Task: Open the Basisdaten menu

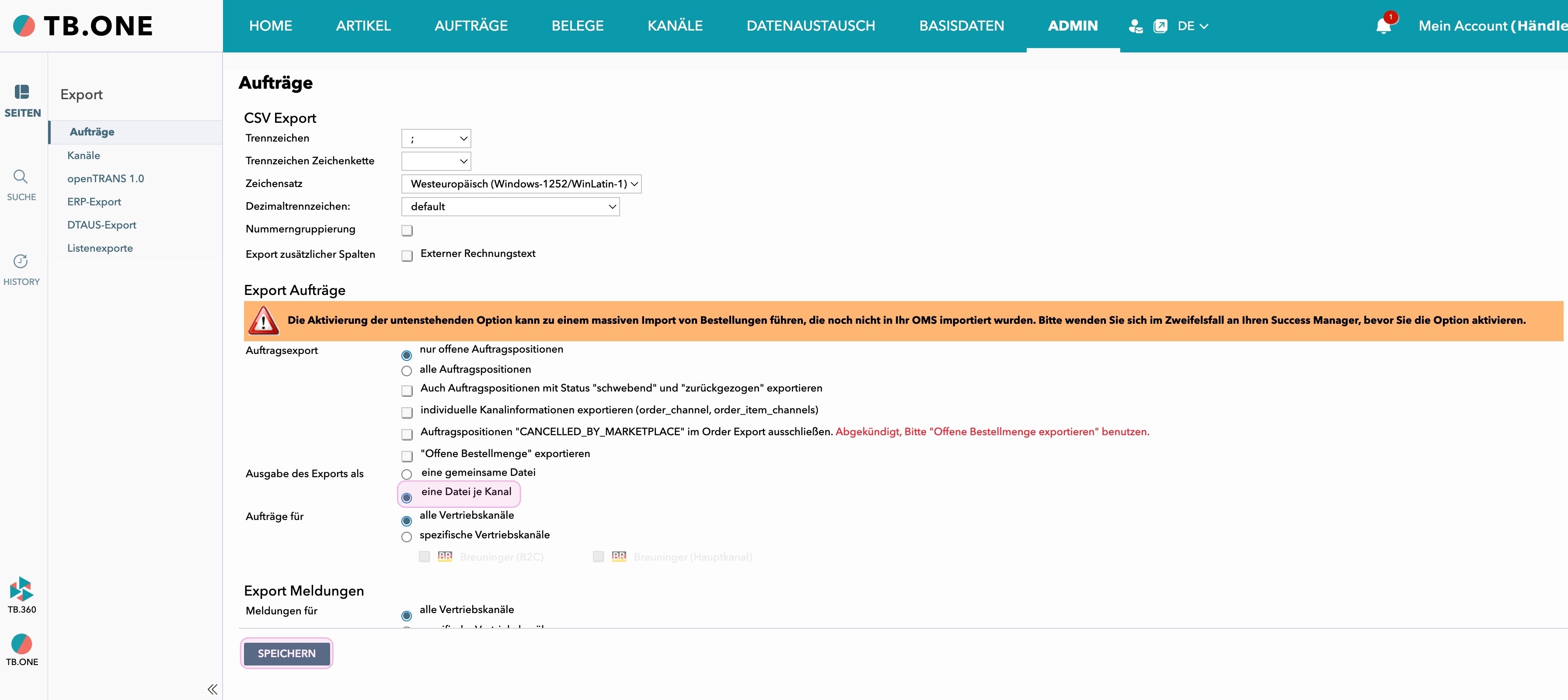Action: [x=961, y=26]
